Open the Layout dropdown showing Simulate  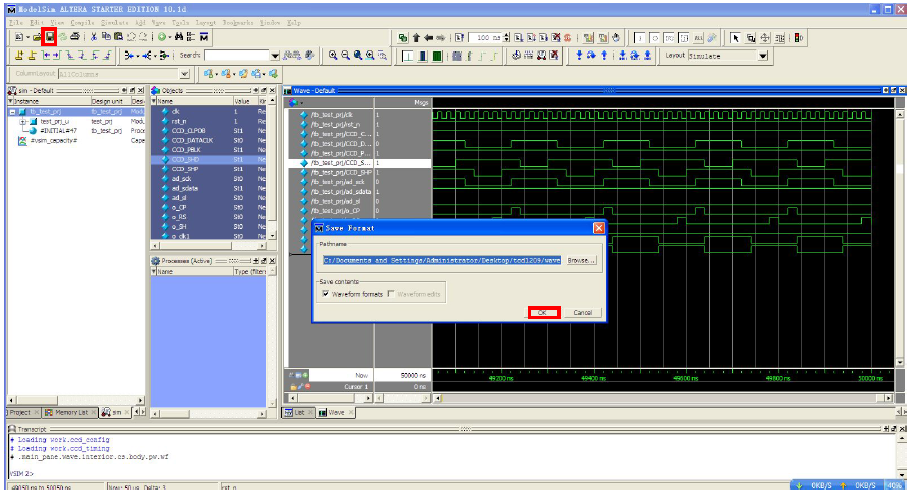point(762,56)
